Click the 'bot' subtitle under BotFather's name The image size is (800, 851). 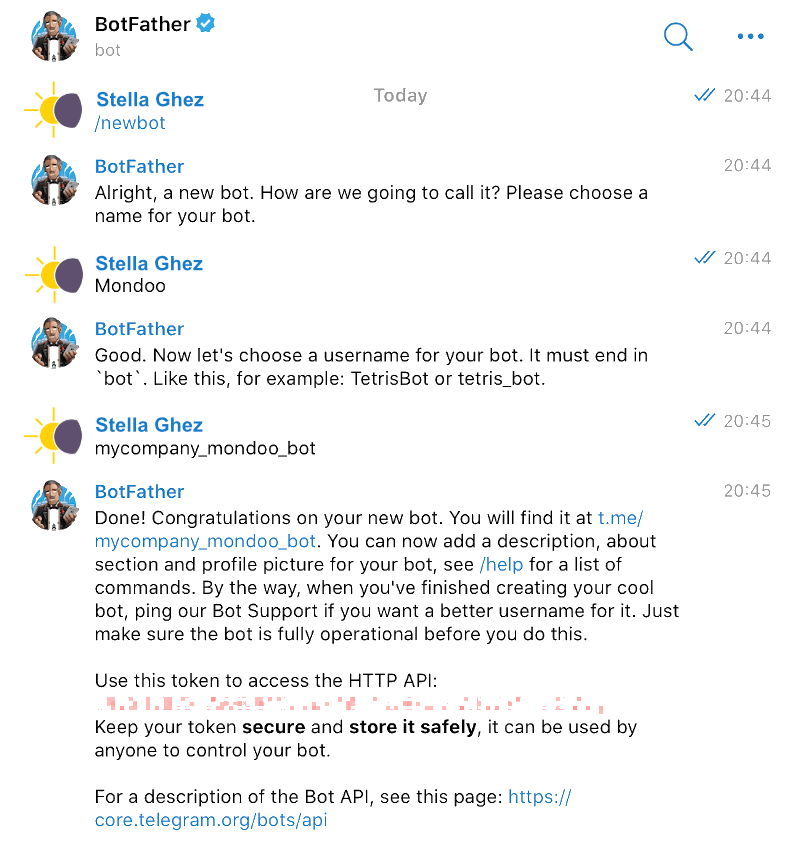[107, 50]
